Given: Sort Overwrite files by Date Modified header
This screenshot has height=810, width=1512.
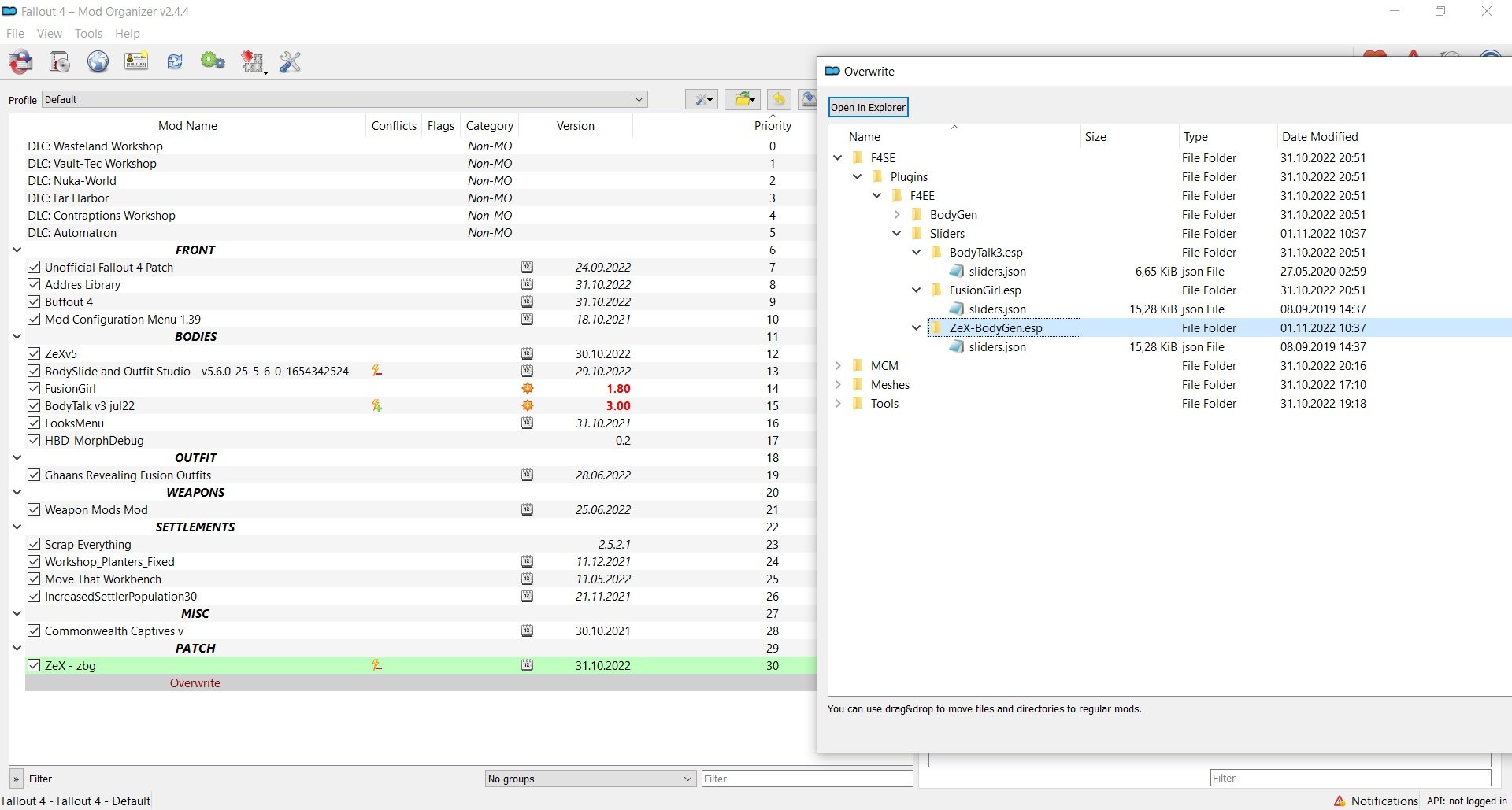Looking at the screenshot, I should pos(1320,136).
